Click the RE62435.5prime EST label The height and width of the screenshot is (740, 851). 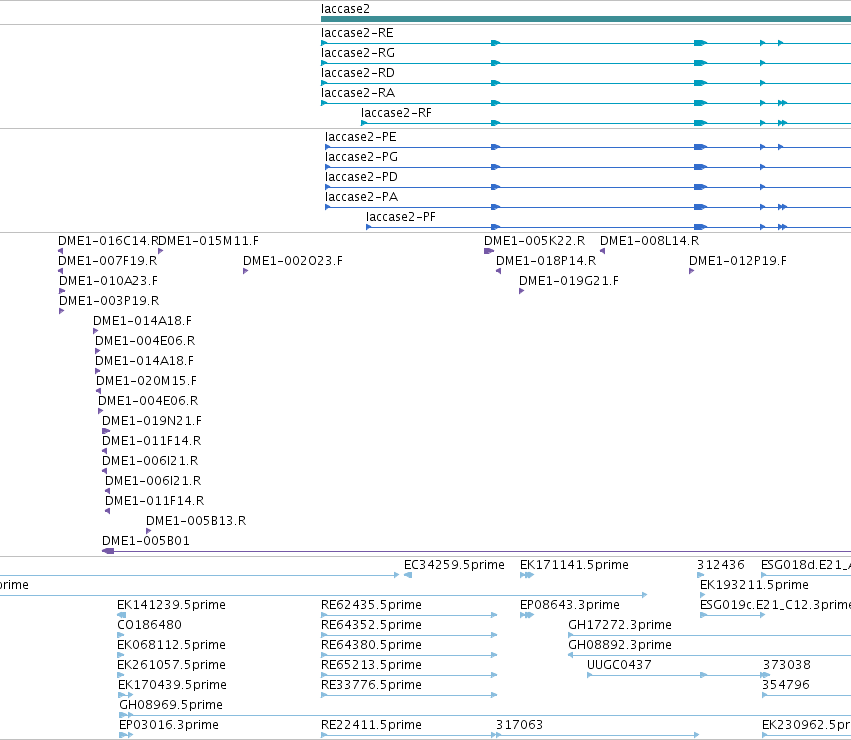click(x=371, y=605)
